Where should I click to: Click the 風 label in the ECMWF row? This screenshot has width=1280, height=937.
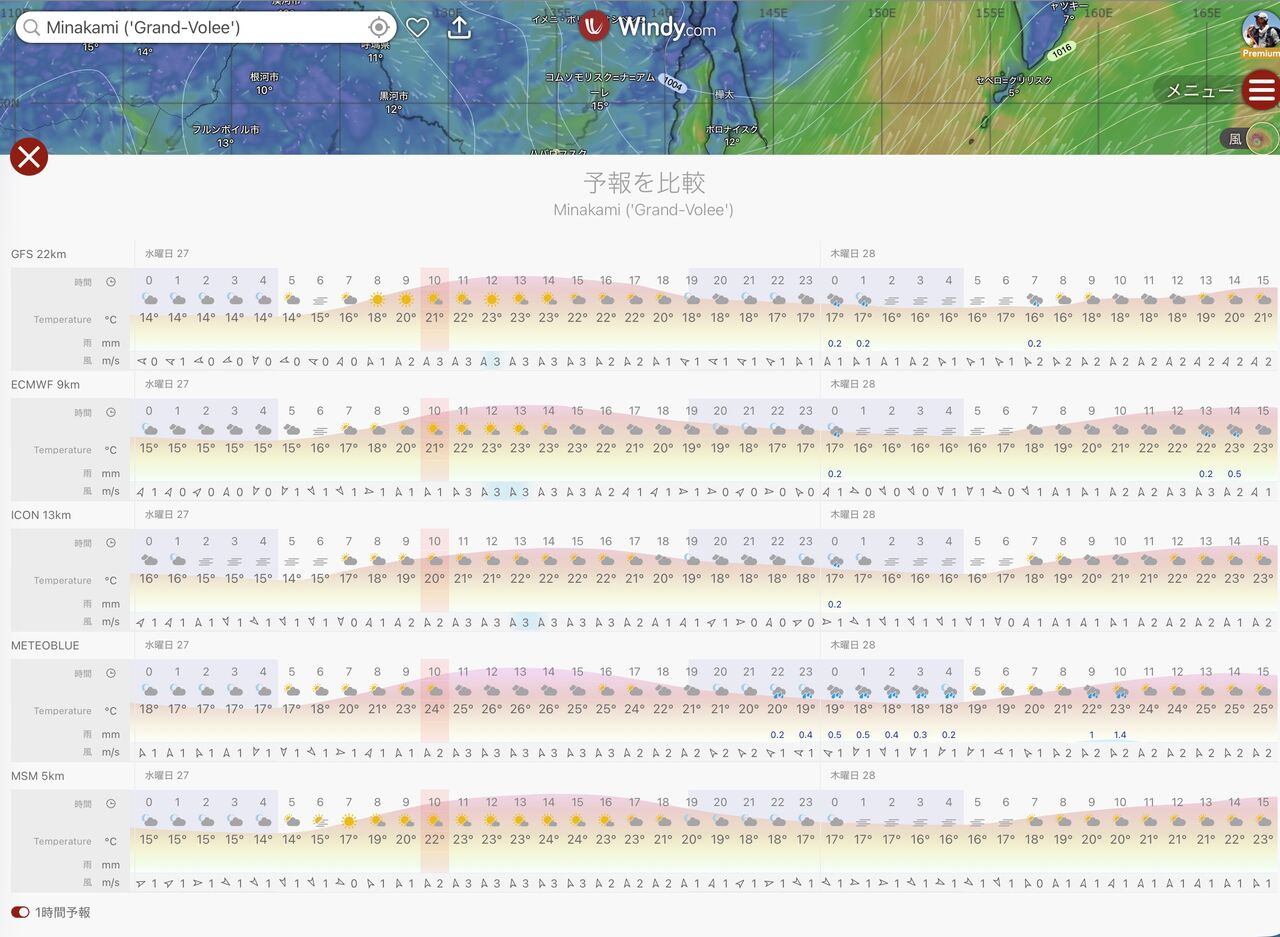tap(87, 491)
